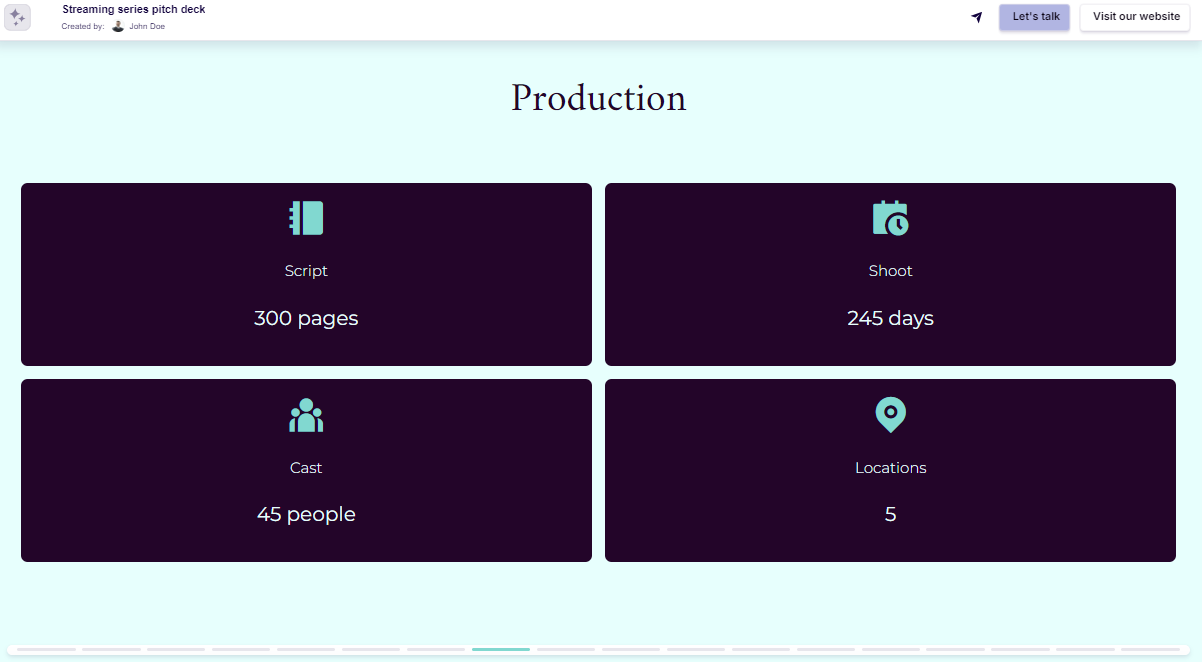Image resolution: width=1202 pixels, height=662 pixels.
Task: Click the highlighted current slide marker
Action: (x=500, y=650)
